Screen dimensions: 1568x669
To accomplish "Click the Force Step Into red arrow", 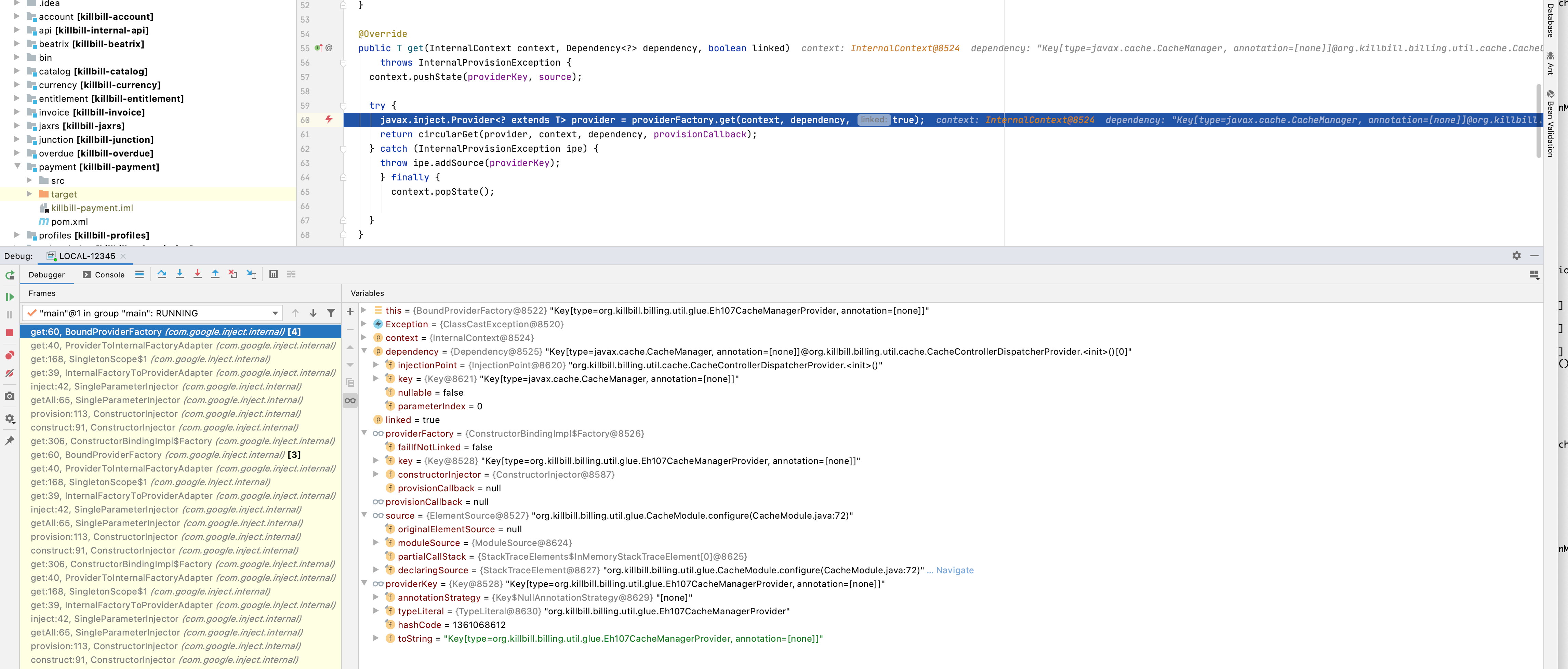I will pyautogui.click(x=197, y=274).
